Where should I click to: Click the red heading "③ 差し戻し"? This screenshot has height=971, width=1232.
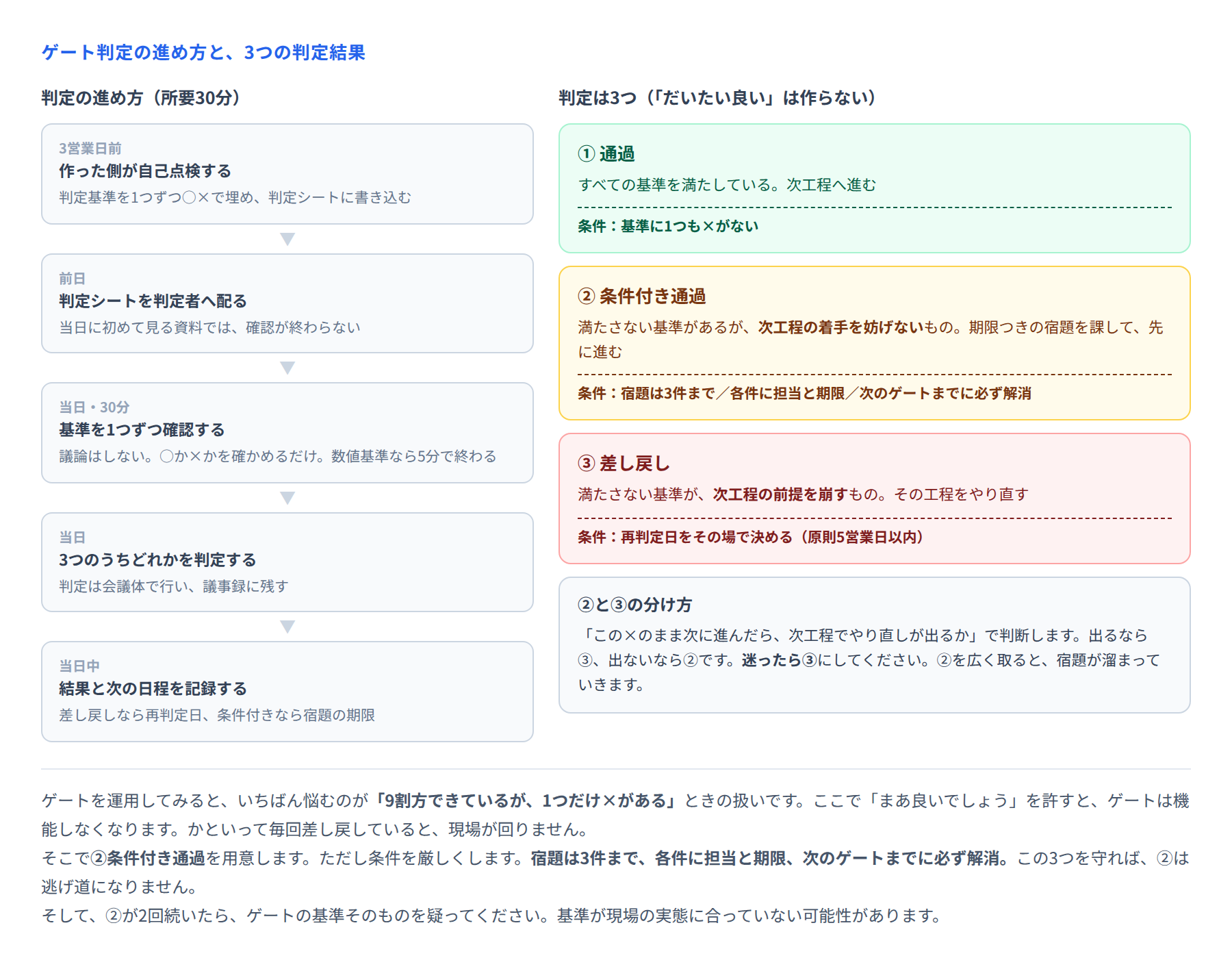click(624, 463)
